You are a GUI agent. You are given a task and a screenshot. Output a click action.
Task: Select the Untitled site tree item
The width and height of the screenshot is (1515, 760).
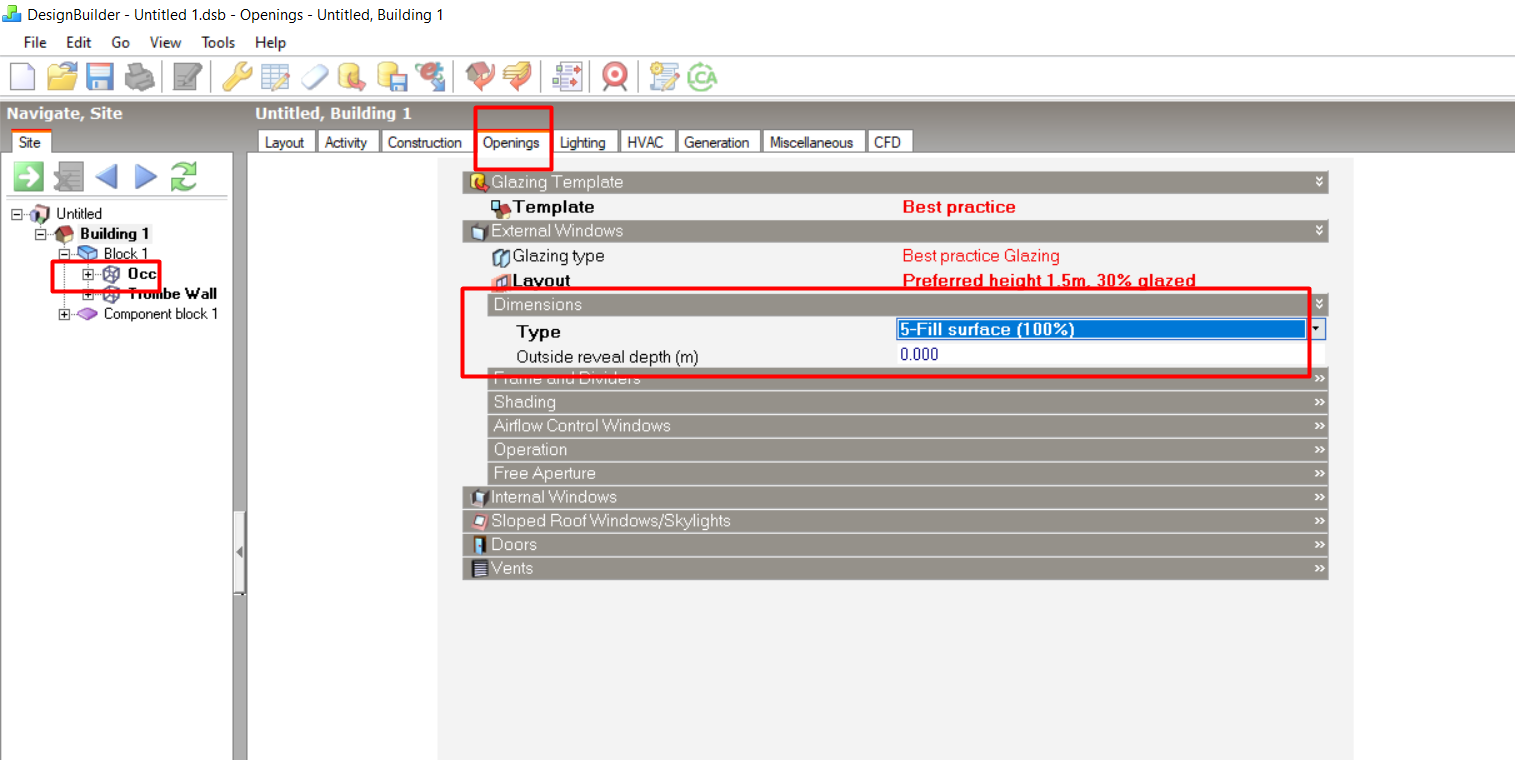78,214
